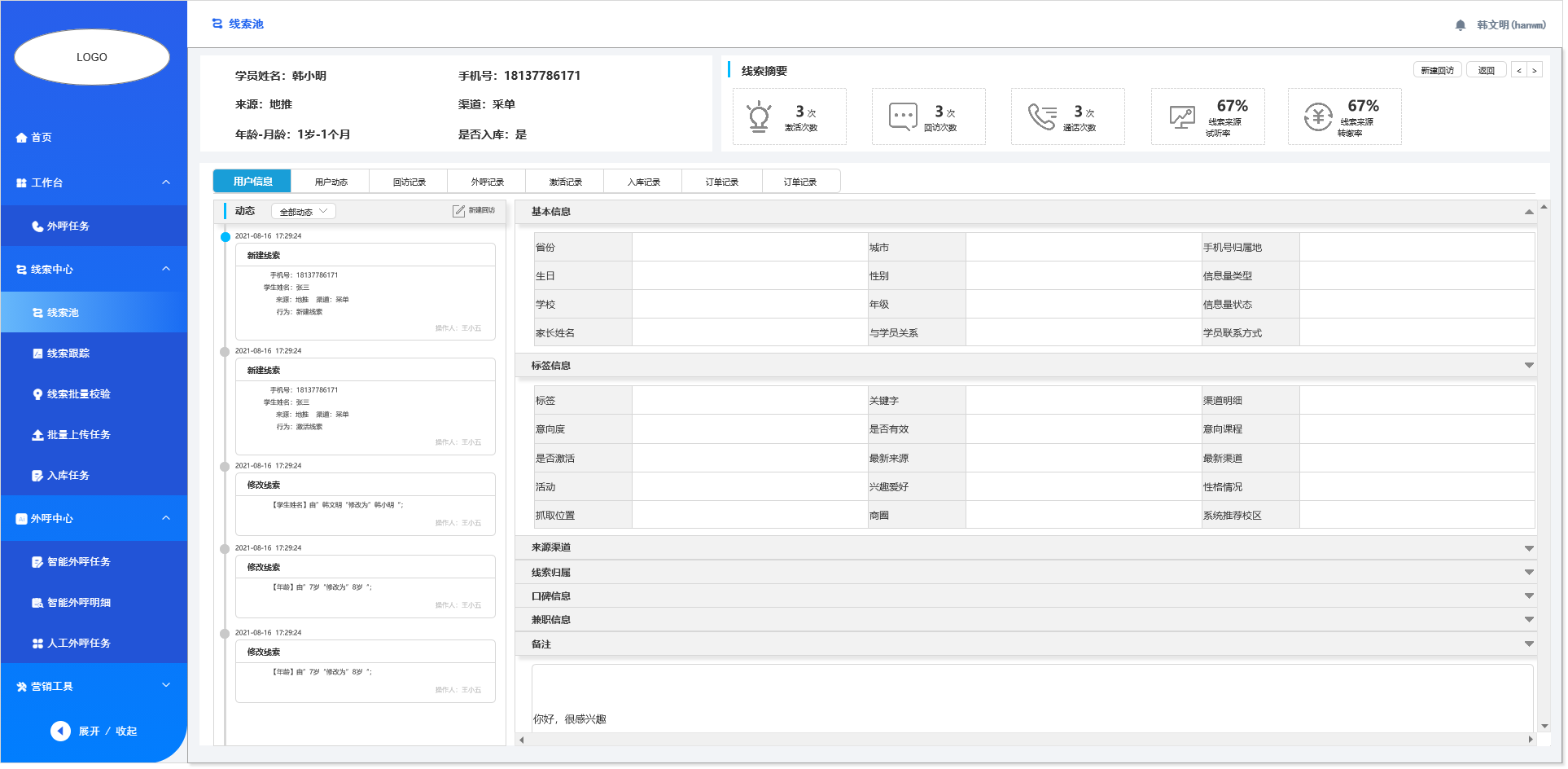Click the yen 转缴率 icon
Viewport: 1568px width, 769px height.
coord(1318,117)
